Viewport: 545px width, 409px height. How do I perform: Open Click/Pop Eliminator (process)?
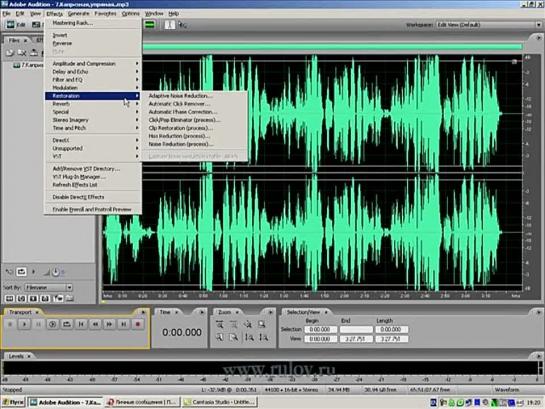(x=194, y=120)
